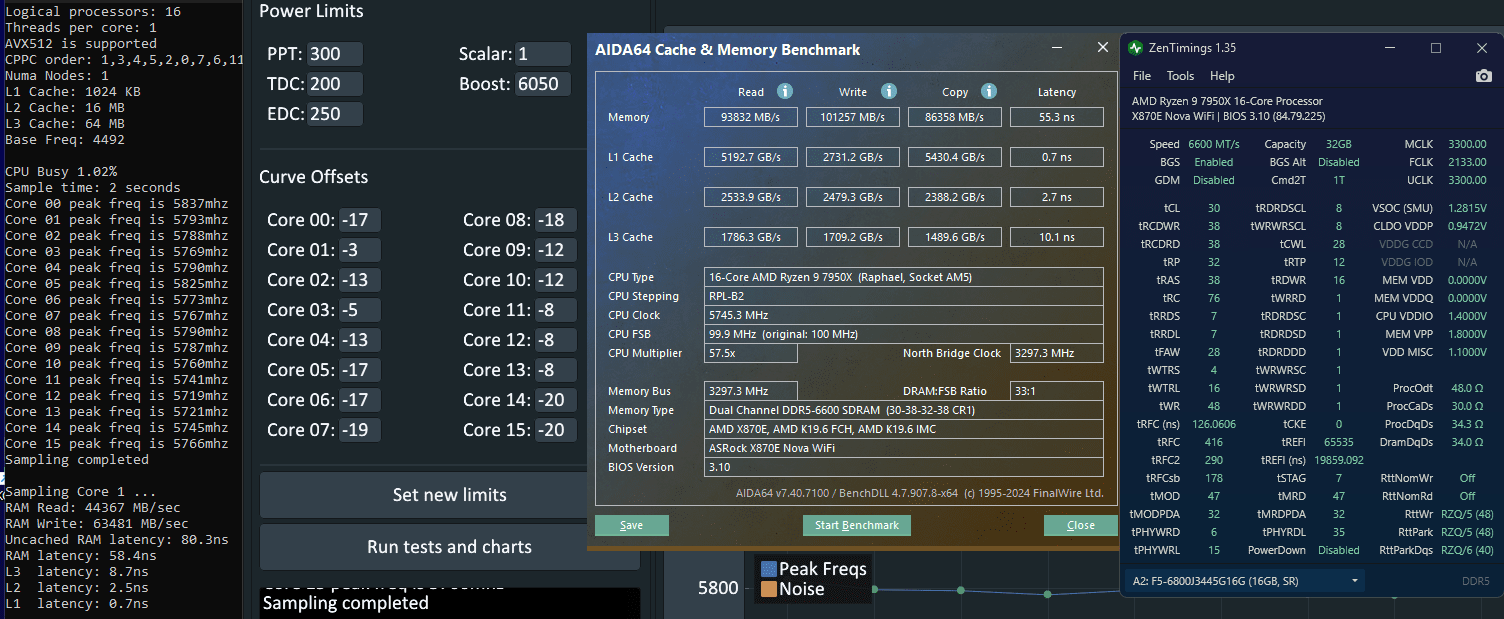Maximize the ZenTimings window
Viewport: 1504px width, 619px height.
click(x=1436, y=48)
